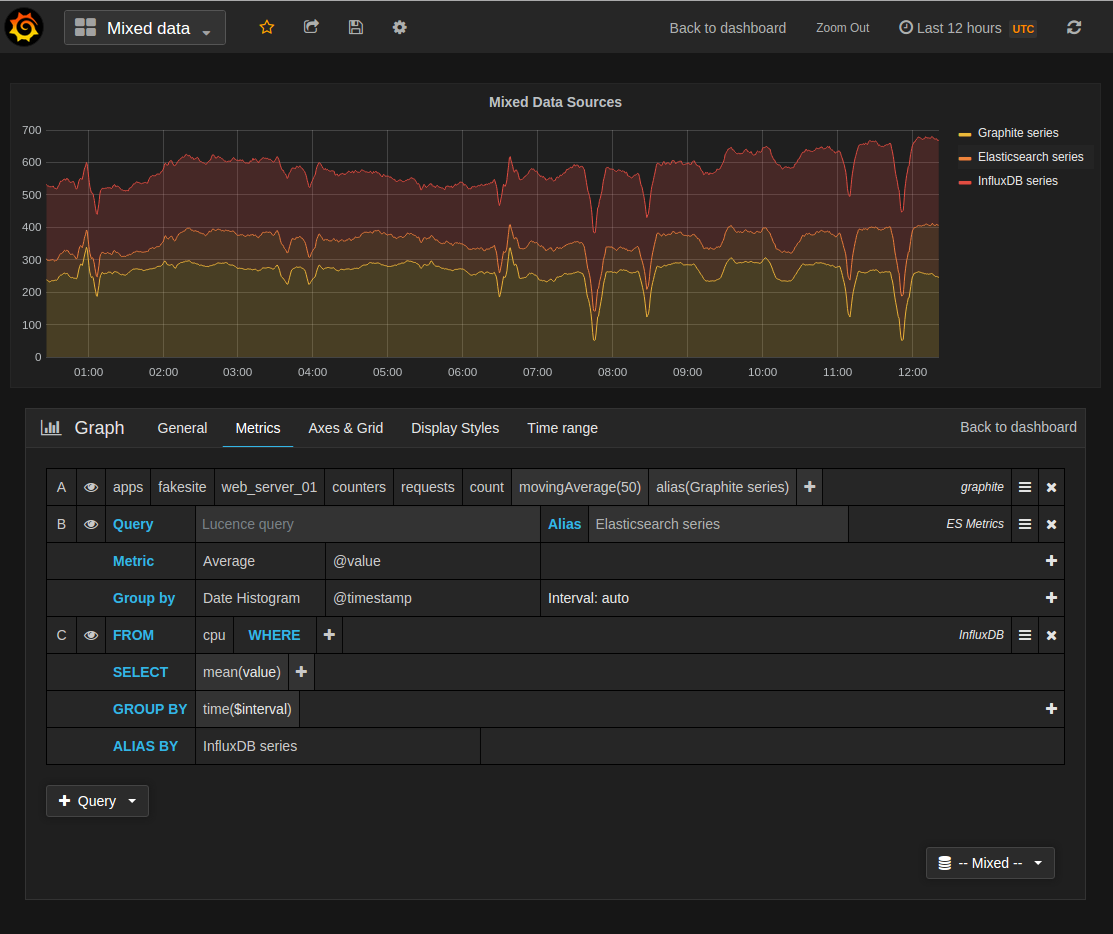Open the hamburger menu on query row A
This screenshot has width=1113, height=934.
1024,487
